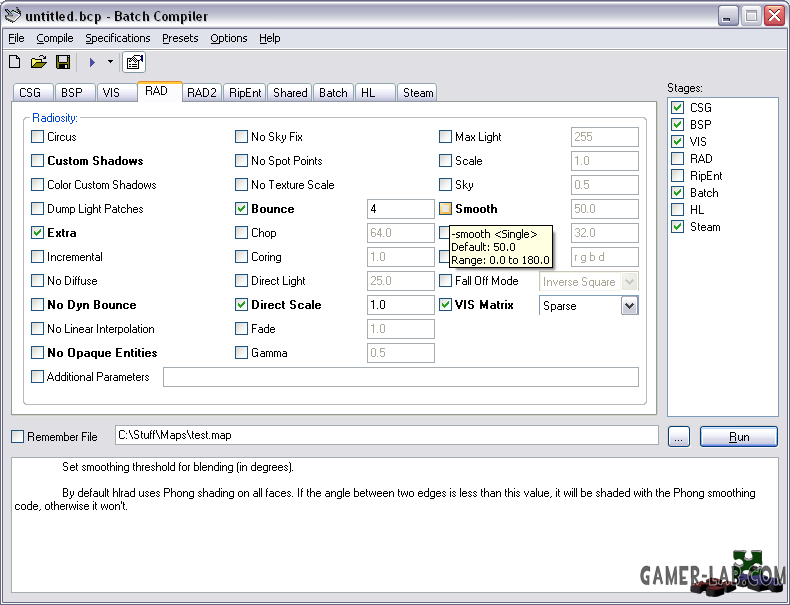Click the map file path field
790x605 pixels.
[x=386, y=435]
